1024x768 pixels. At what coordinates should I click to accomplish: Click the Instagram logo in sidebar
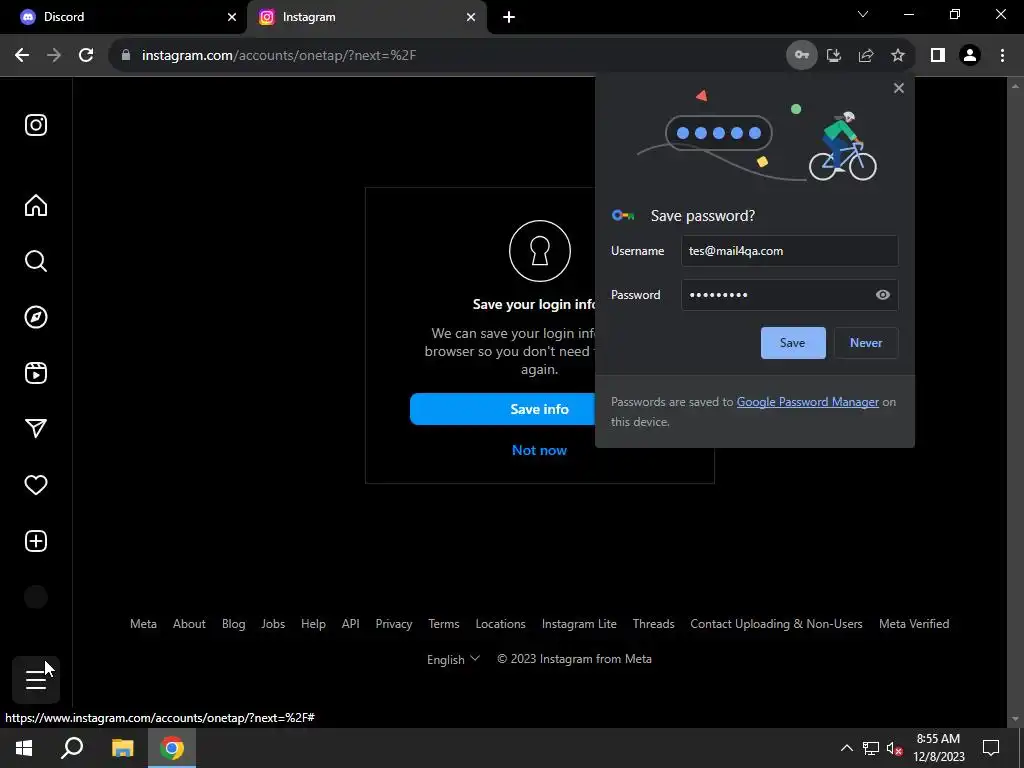point(36,125)
